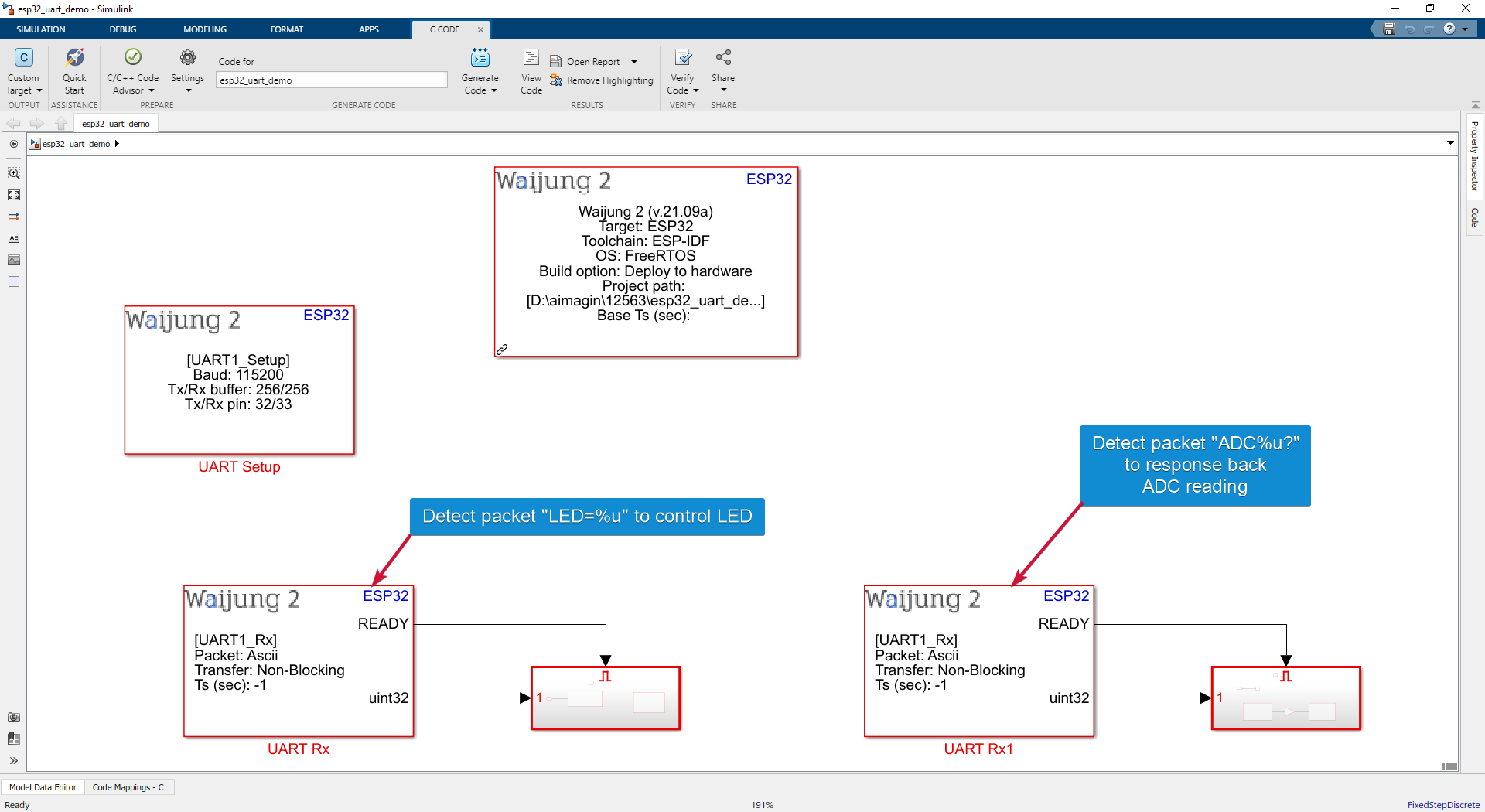1485x812 pixels.
Task: Switch to the SIMULATION tab
Action: [x=41, y=29]
